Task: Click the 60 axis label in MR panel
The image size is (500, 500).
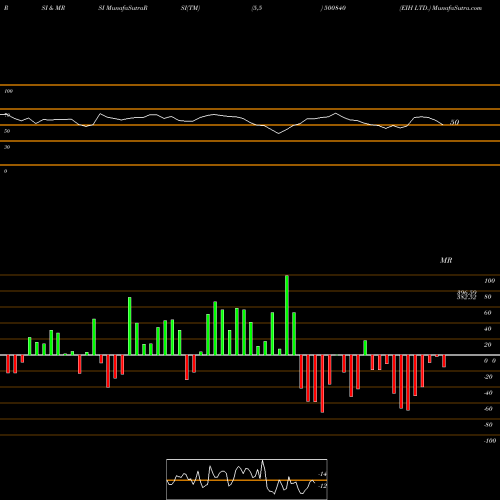Action: (x=488, y=313)
